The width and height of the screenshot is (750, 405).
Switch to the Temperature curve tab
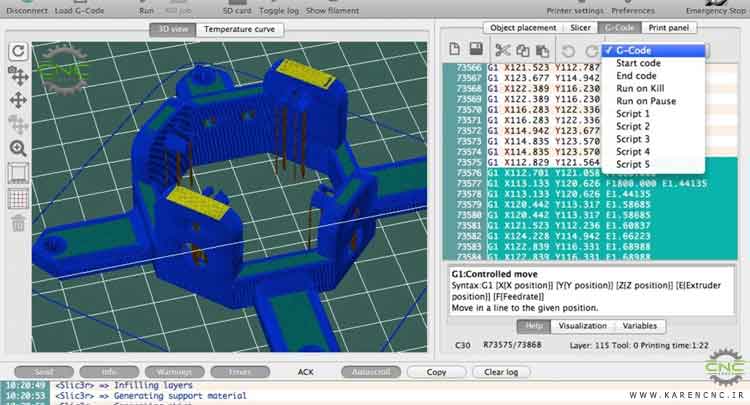pyautogui.click(x=240, y=29)
